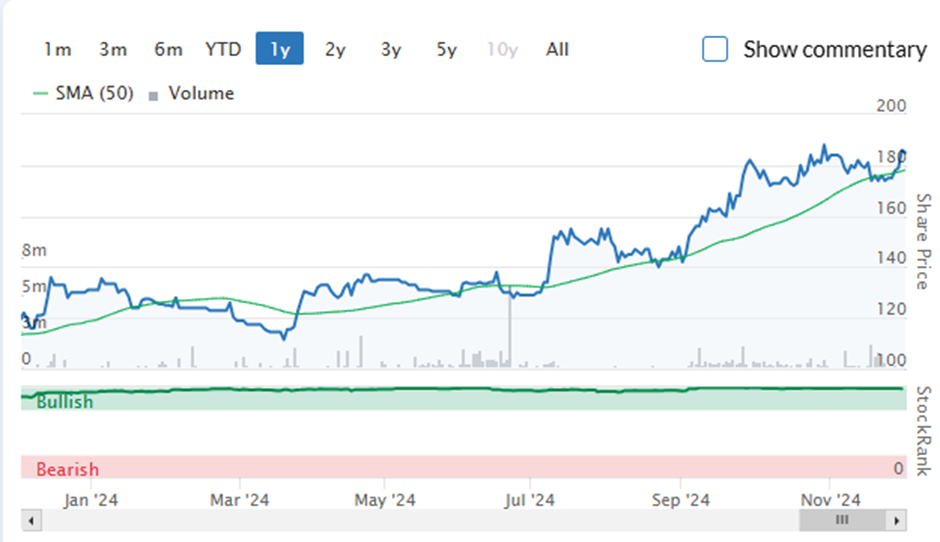Click the Bullish StockRank band label

pos(65,402)
